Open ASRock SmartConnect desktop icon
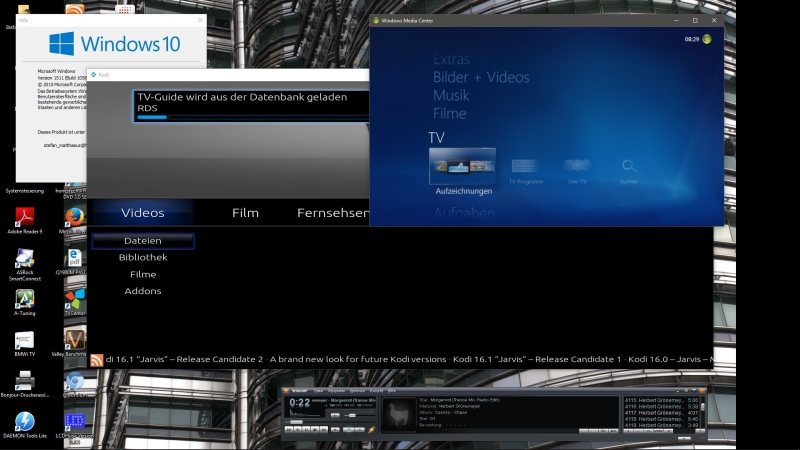 24,264
